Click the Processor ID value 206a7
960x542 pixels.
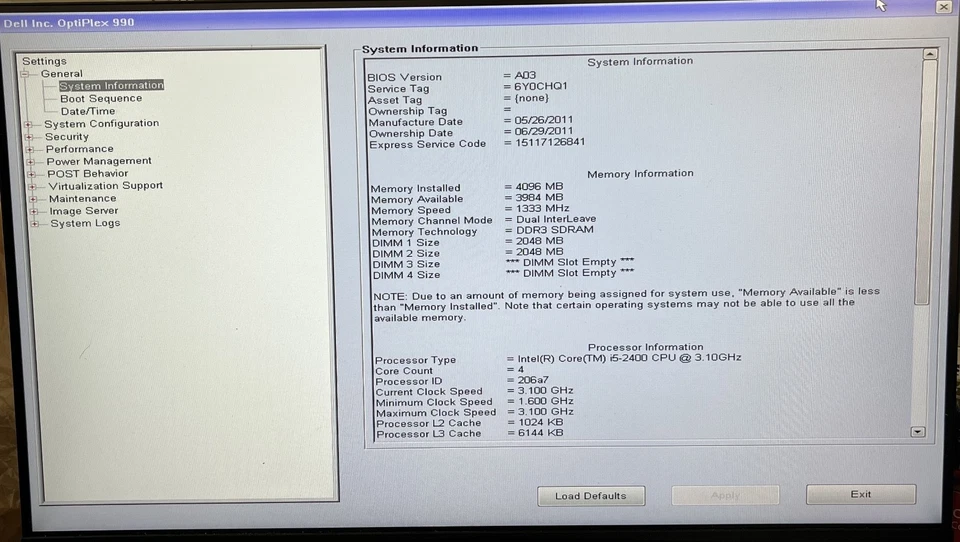pyautogui.click(x=533, y=380)
